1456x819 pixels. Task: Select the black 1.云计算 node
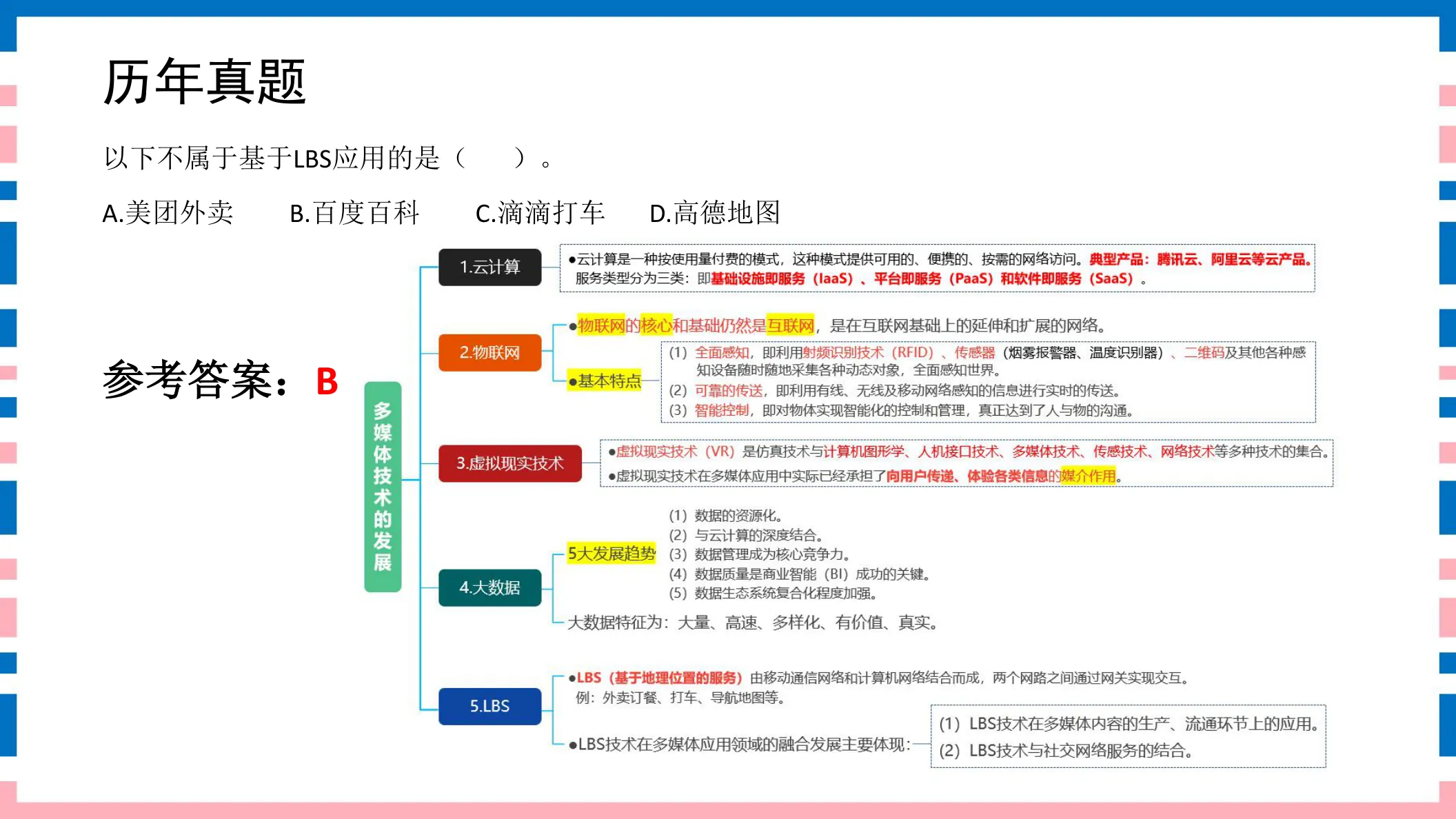[489, 267]
